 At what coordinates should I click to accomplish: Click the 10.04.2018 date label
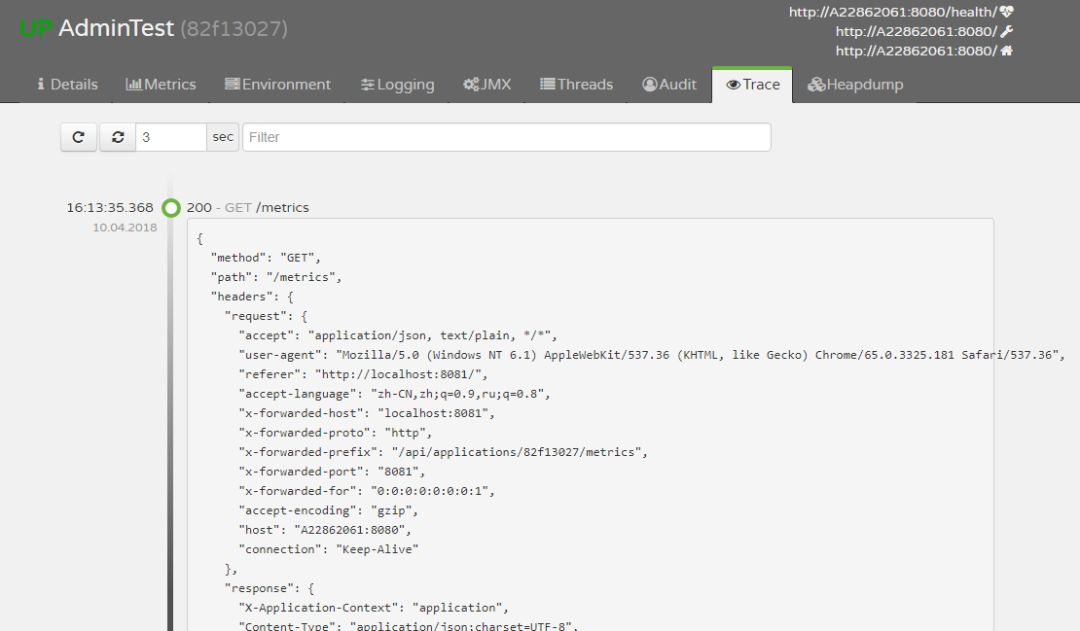pos(125,227)
